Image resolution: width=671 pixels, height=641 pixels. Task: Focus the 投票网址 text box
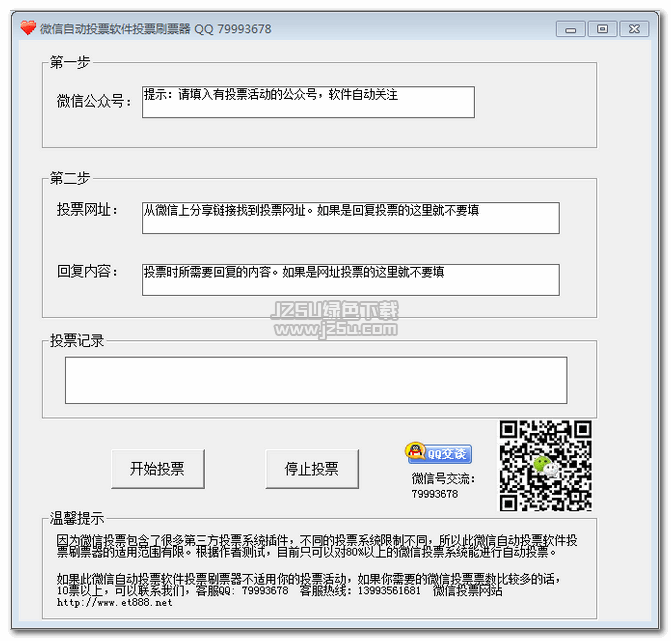351,218
